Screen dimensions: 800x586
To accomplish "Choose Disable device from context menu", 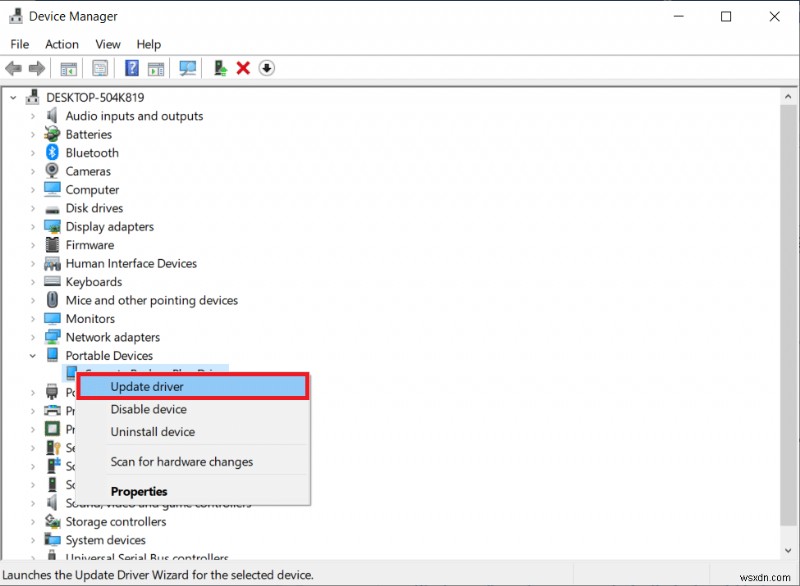I will point(193,409).
